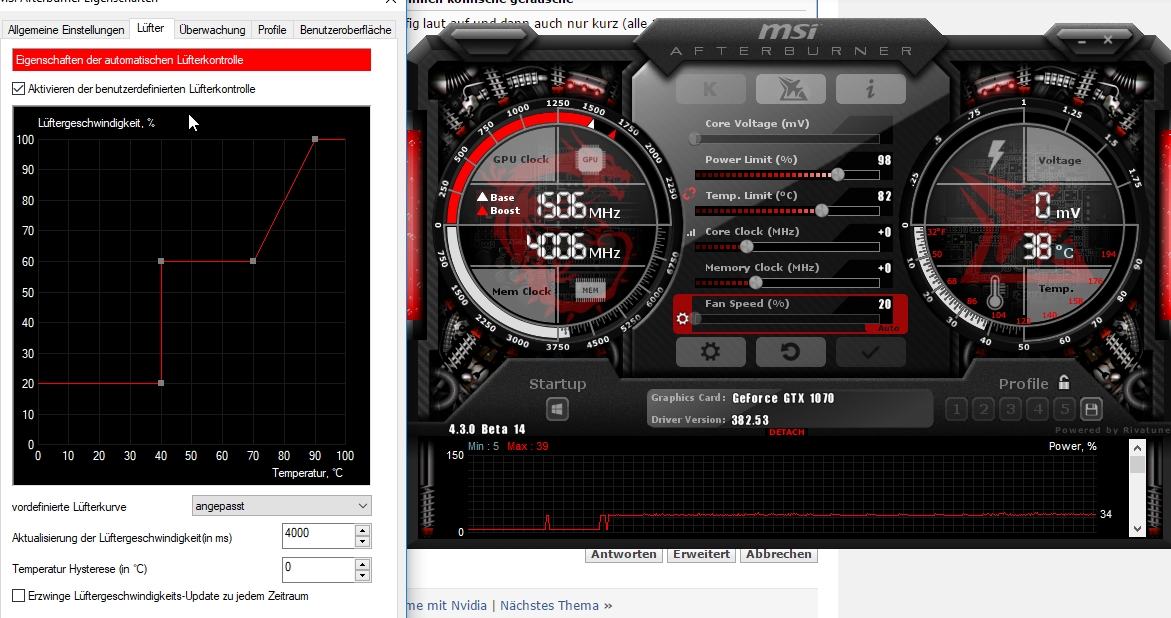Screen dimensions: 1171x618
Task: Click the DETACH label above the graph
Action: 786,432
